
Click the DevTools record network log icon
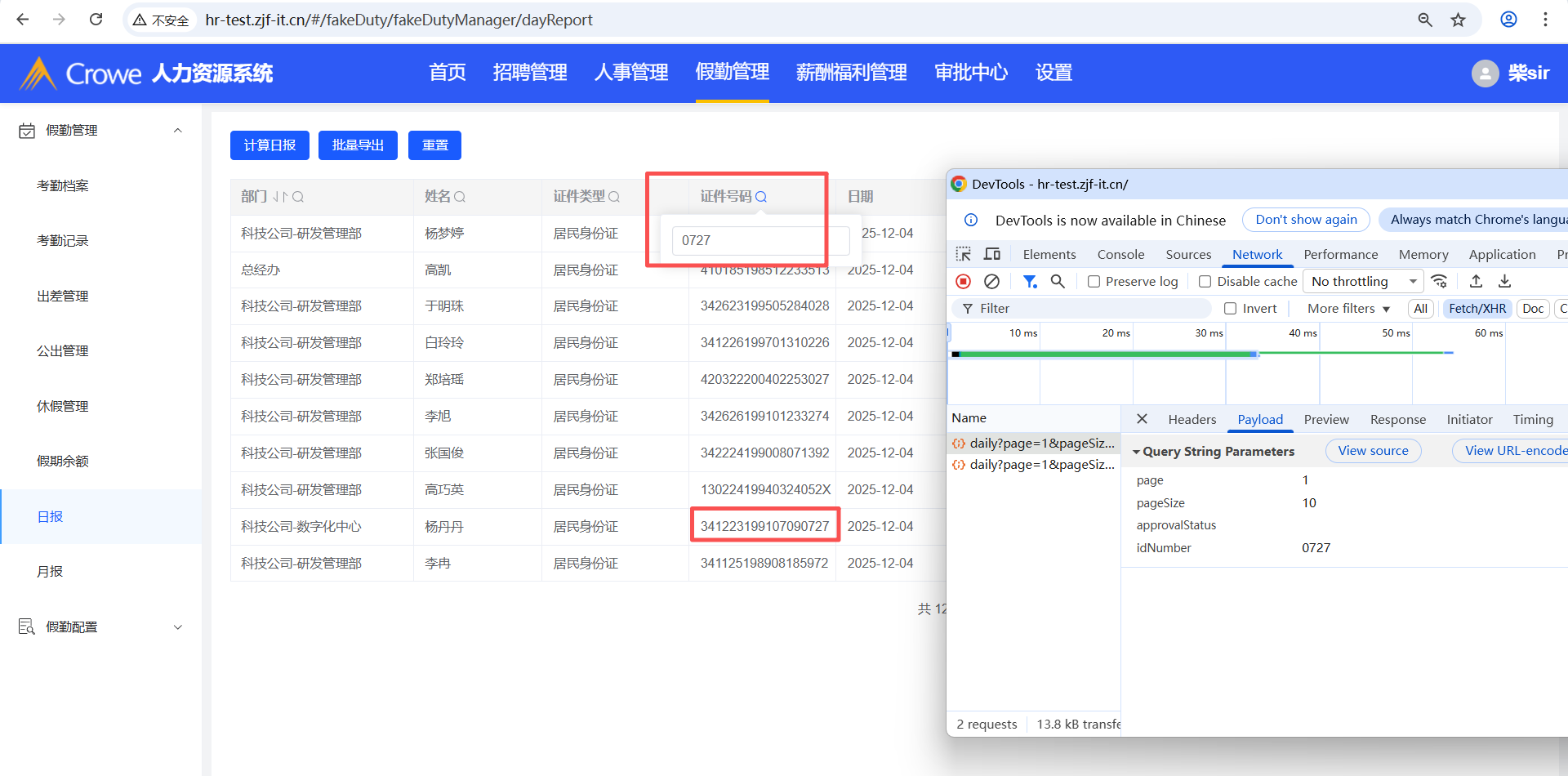[x=964, y=281]
